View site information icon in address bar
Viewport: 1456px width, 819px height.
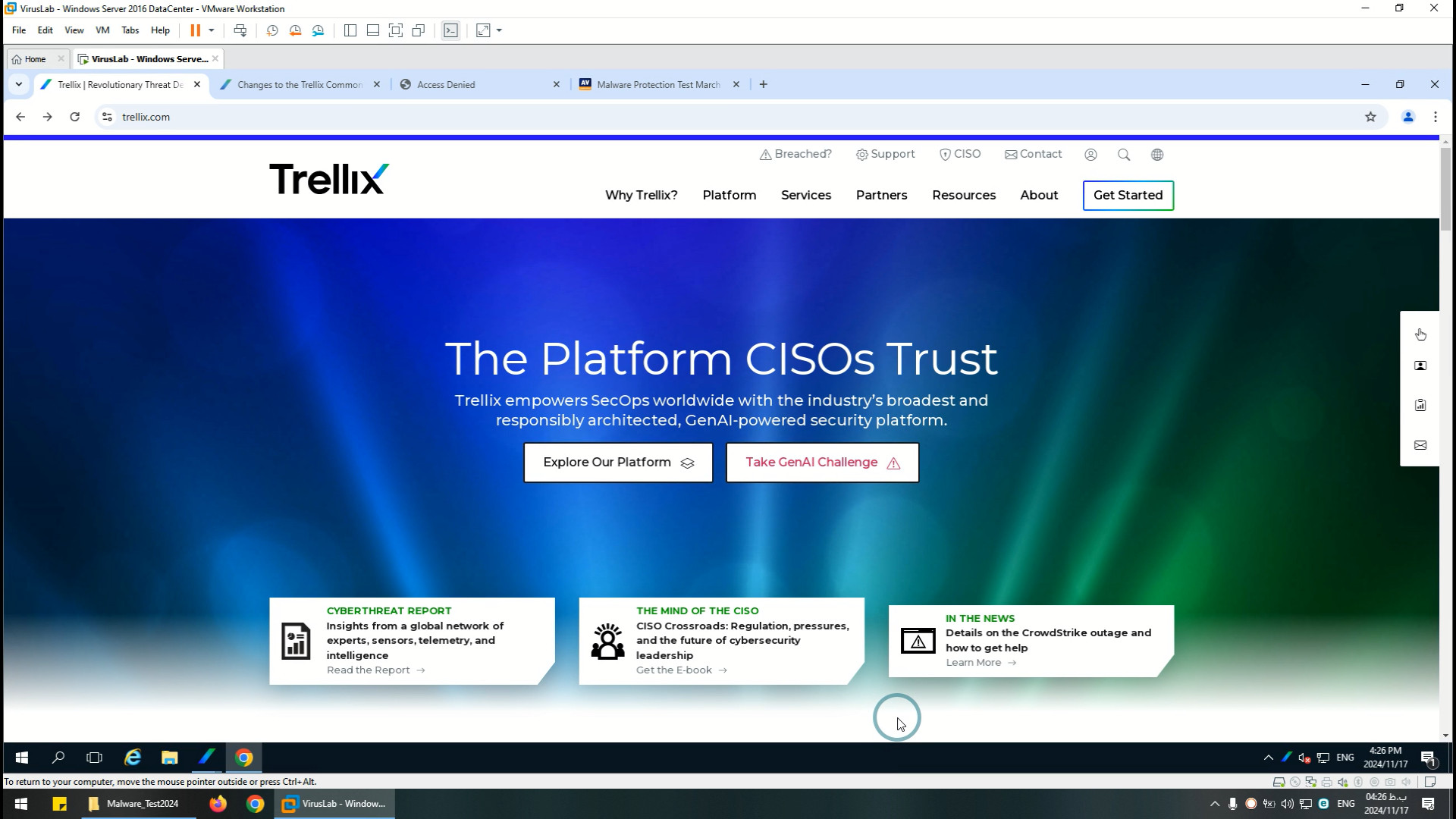click(x=107, y=117)
